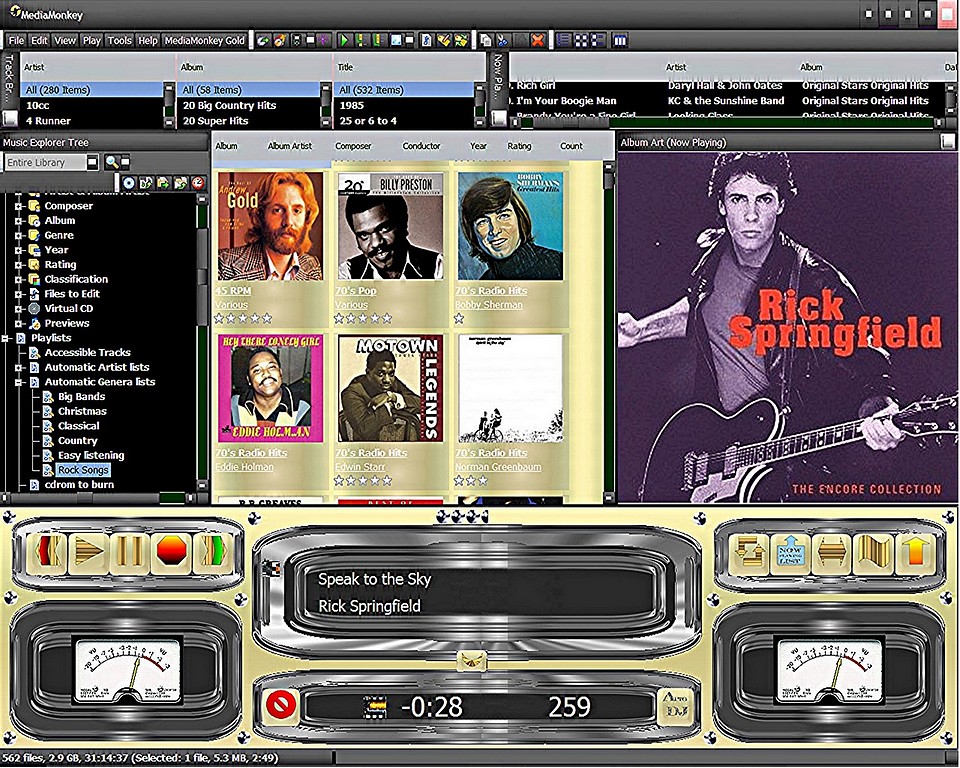Select 10cc in the Artist filter list
This screenshot has width=960, height=768.
coord(92,105)
